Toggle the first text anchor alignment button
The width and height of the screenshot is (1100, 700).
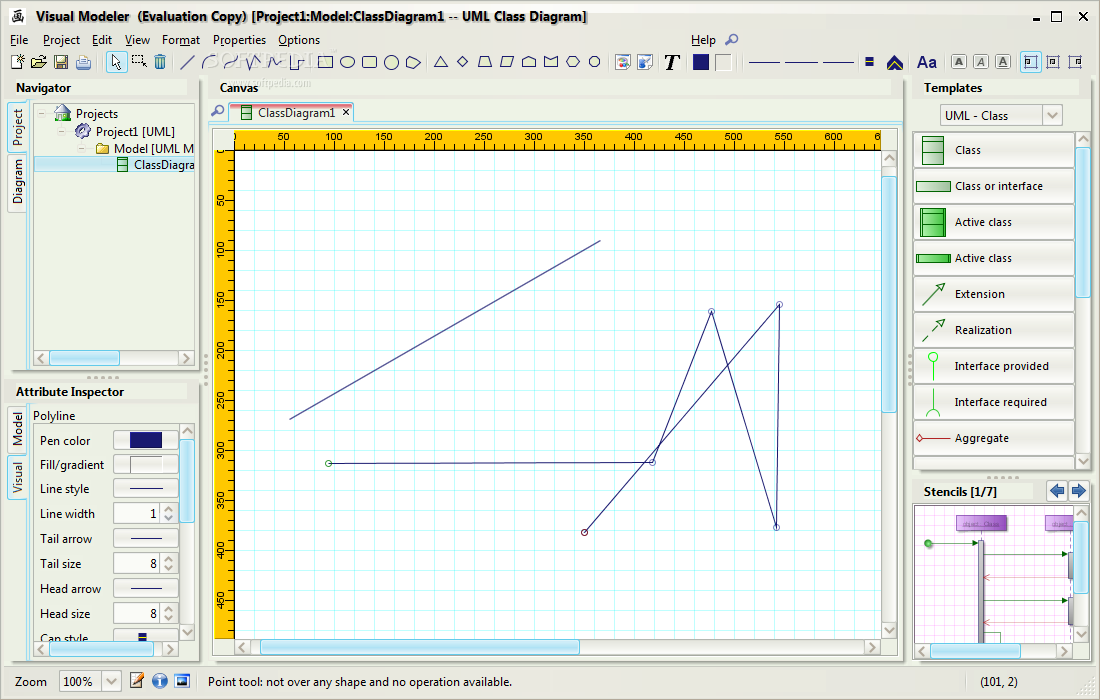(x=1031, y=62)
